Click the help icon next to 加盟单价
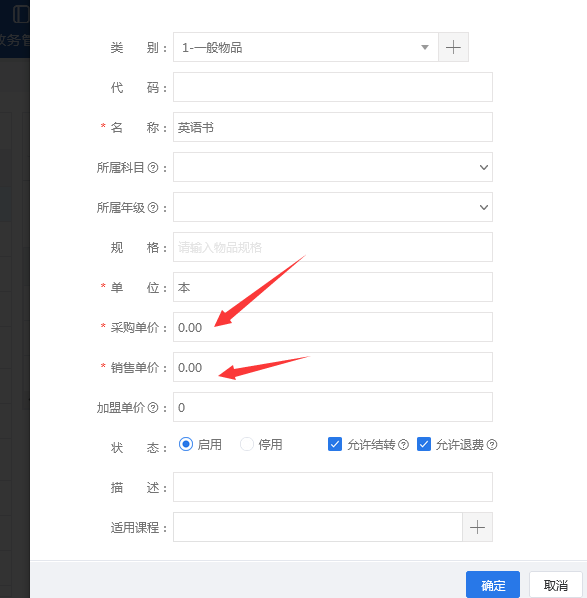587x598 pixels. (153, 408)
